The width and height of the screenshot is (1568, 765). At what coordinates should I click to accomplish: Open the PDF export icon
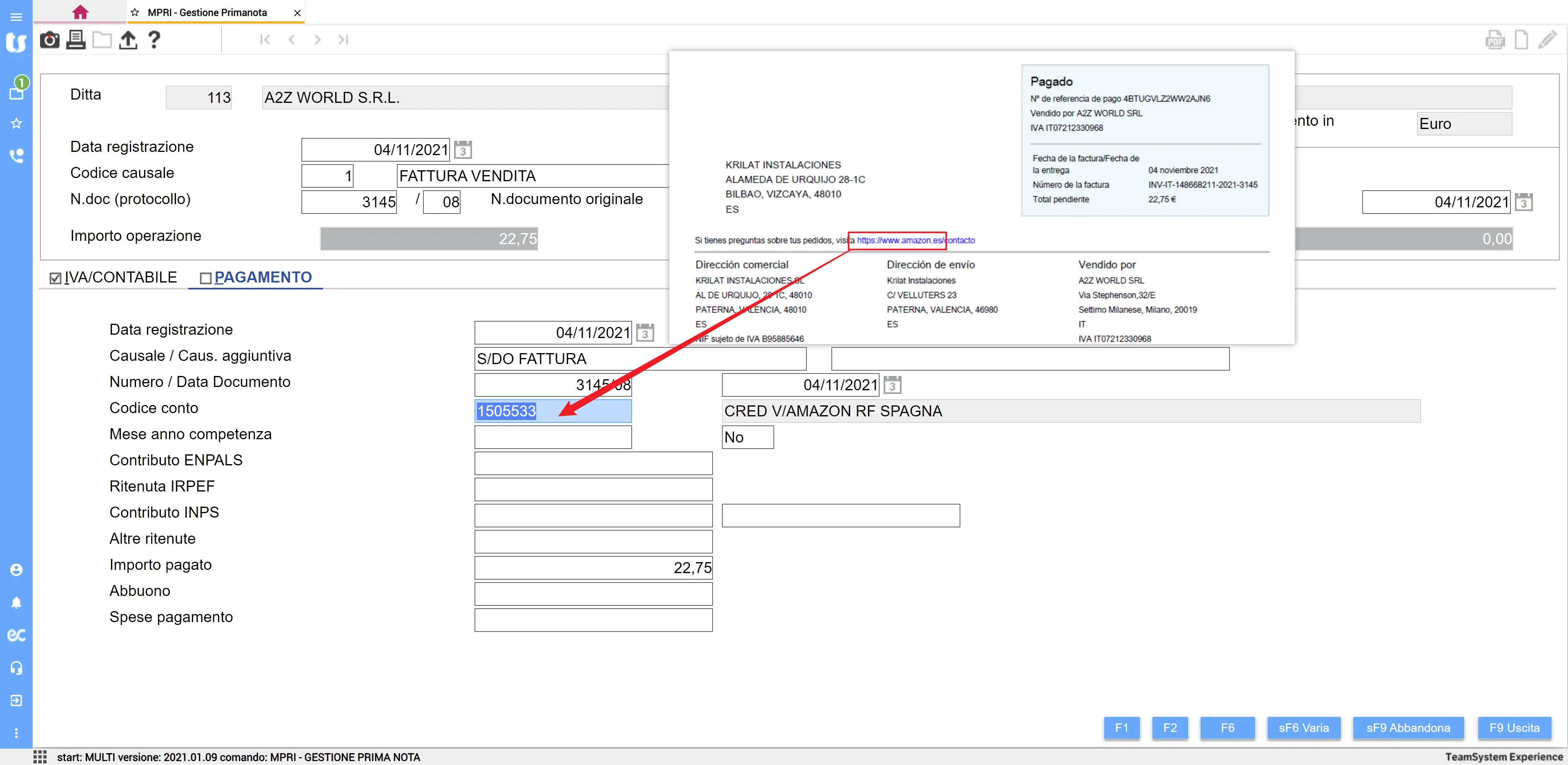pos(1494,40)
